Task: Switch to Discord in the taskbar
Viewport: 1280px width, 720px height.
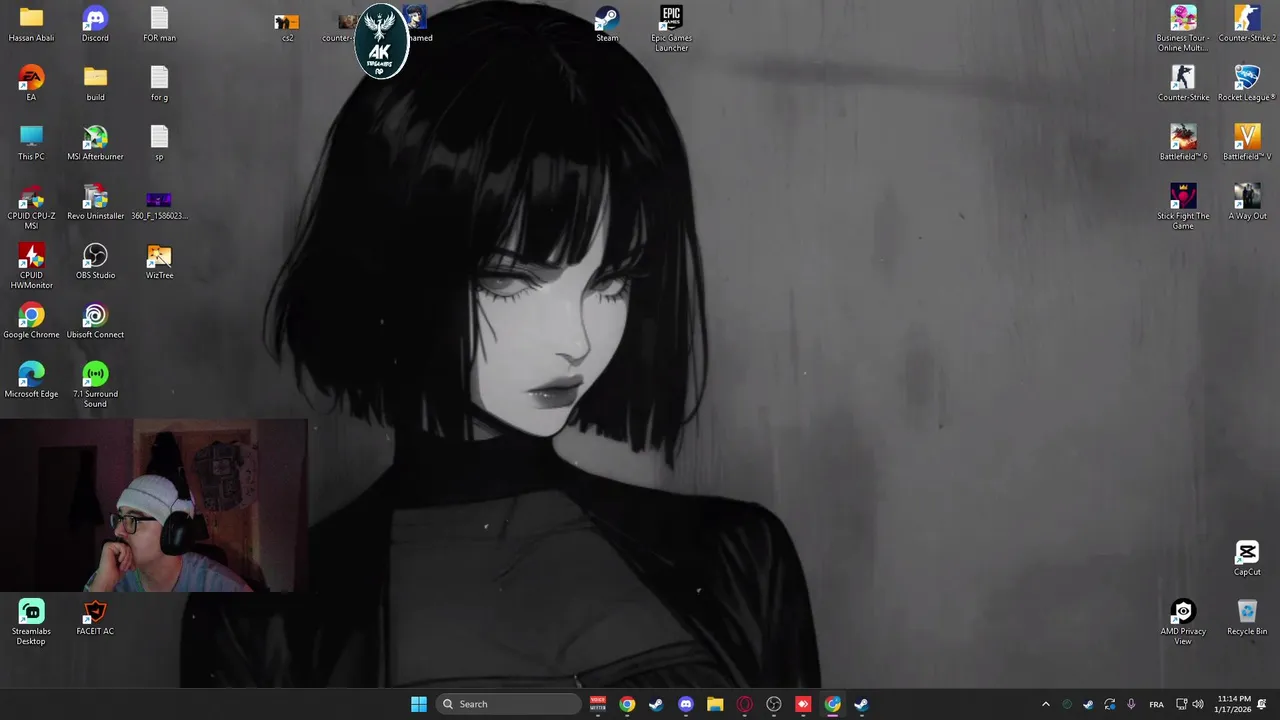Action: pos(685,704)
